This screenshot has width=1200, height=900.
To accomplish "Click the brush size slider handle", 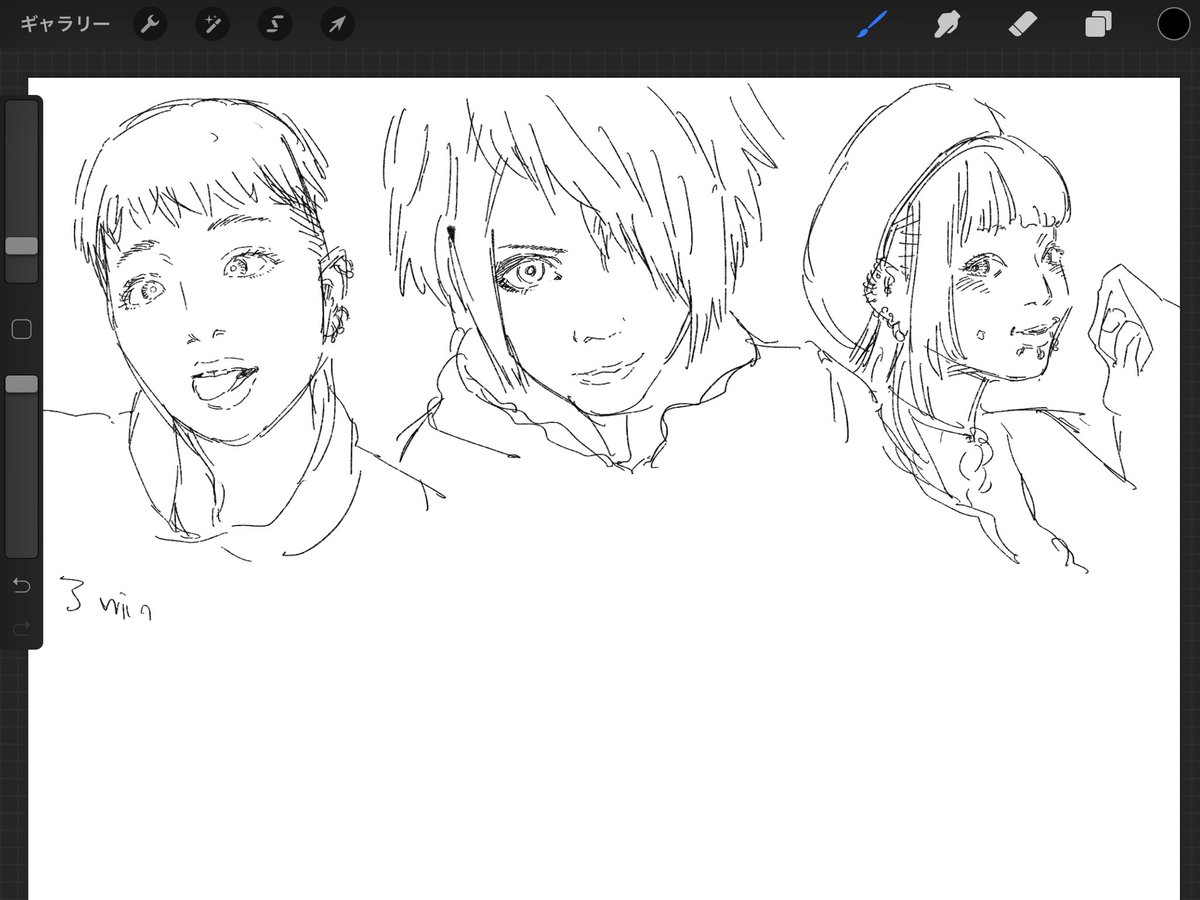I will click(22, 246).
